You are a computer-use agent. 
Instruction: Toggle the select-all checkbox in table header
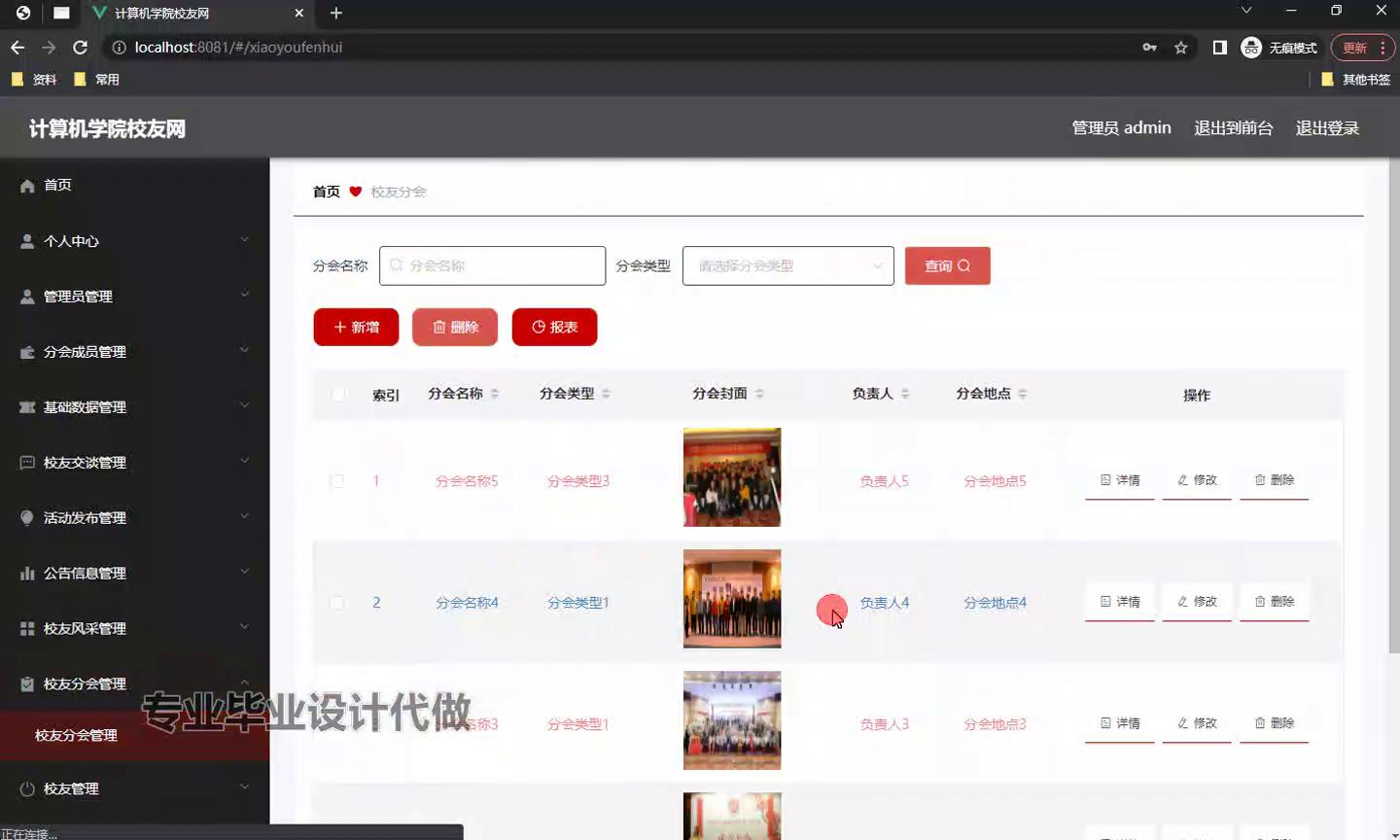pos(337,395)
